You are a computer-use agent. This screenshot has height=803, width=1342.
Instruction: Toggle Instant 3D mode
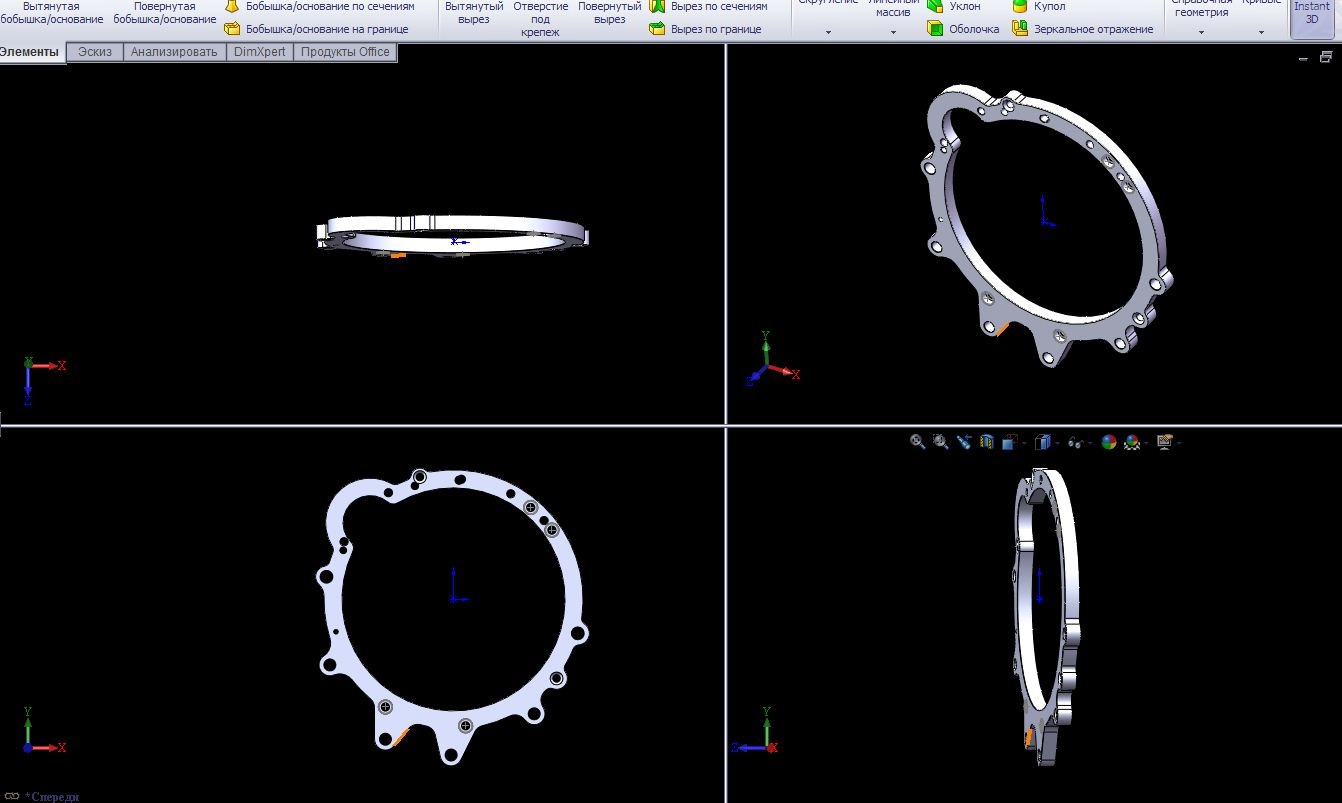(1312, 17)
